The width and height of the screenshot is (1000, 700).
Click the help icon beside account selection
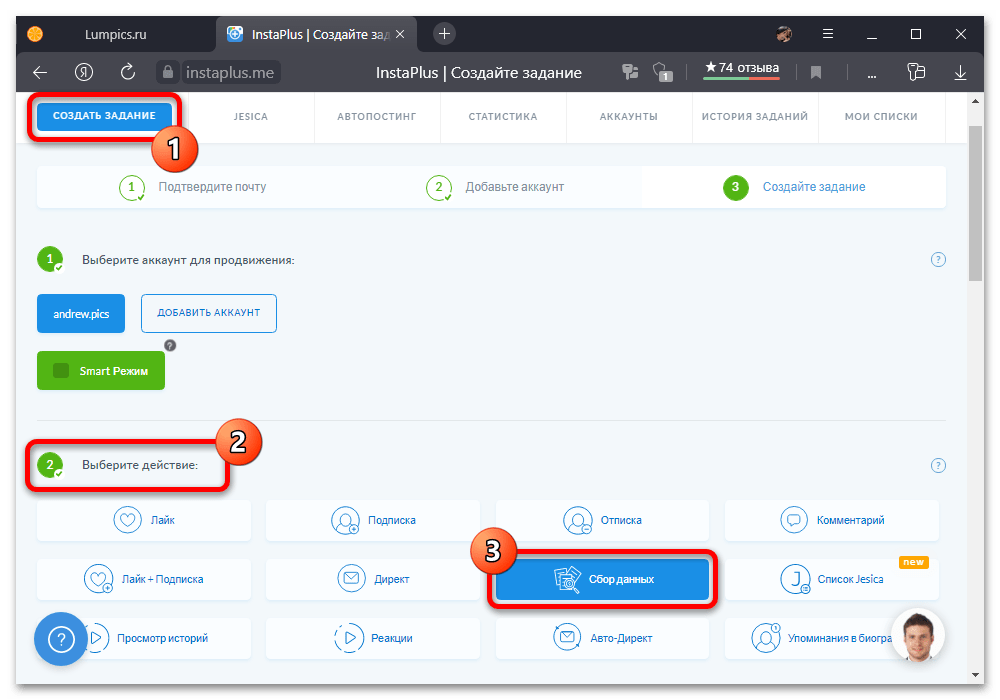938,260
